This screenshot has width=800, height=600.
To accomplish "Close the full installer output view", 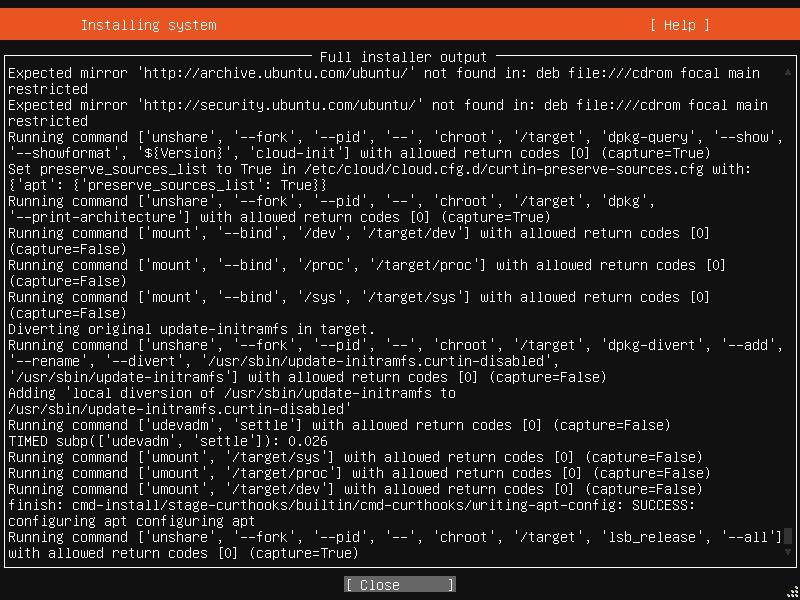I will coord(399,585).
